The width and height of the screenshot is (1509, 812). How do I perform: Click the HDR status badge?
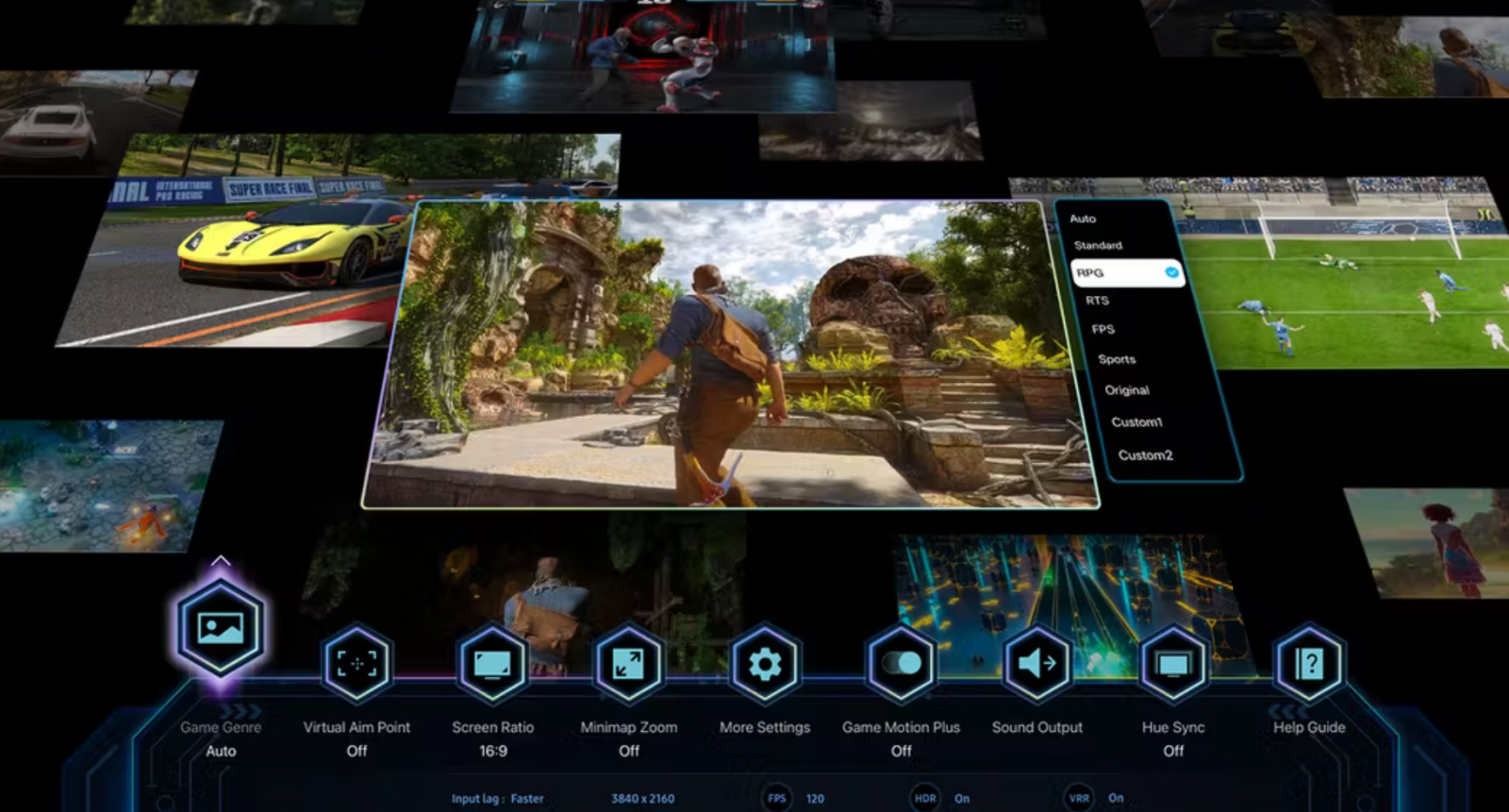point(925,798)
